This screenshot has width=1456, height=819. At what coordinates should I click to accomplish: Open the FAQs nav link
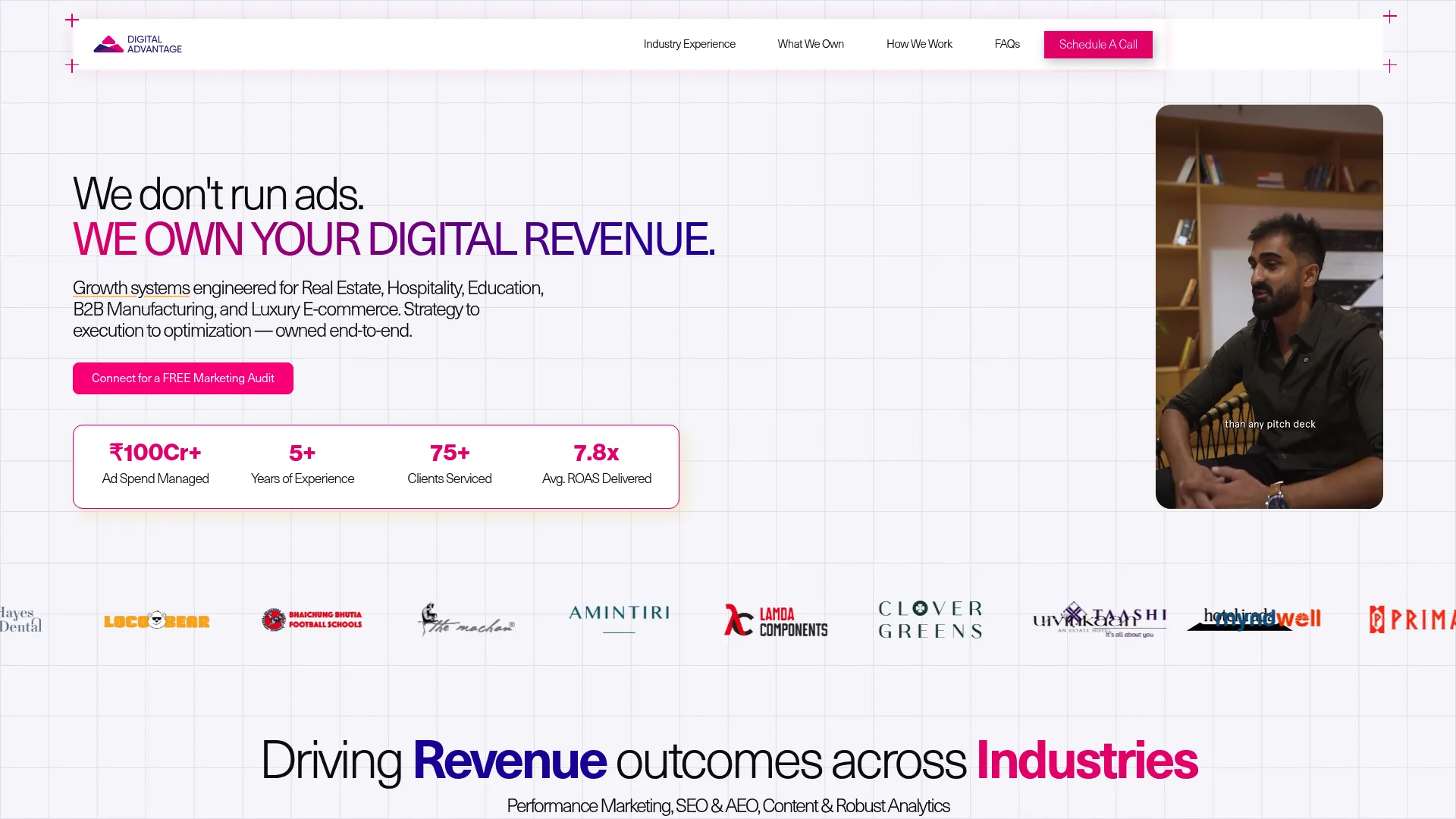[1007, 44]
